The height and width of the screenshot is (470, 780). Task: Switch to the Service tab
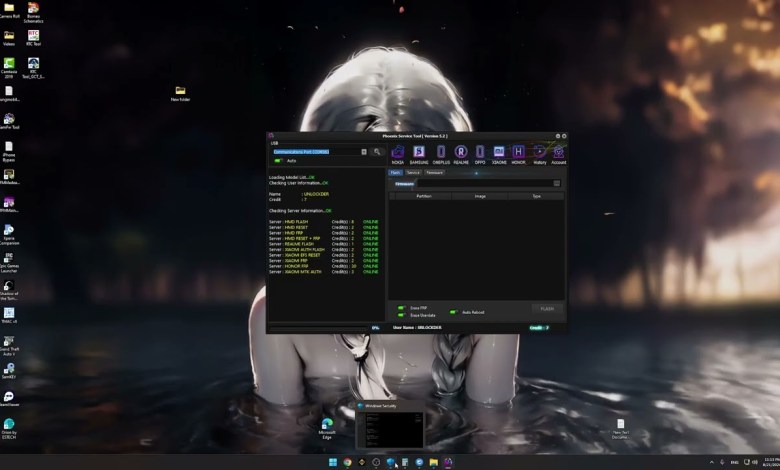coord(413,173)
